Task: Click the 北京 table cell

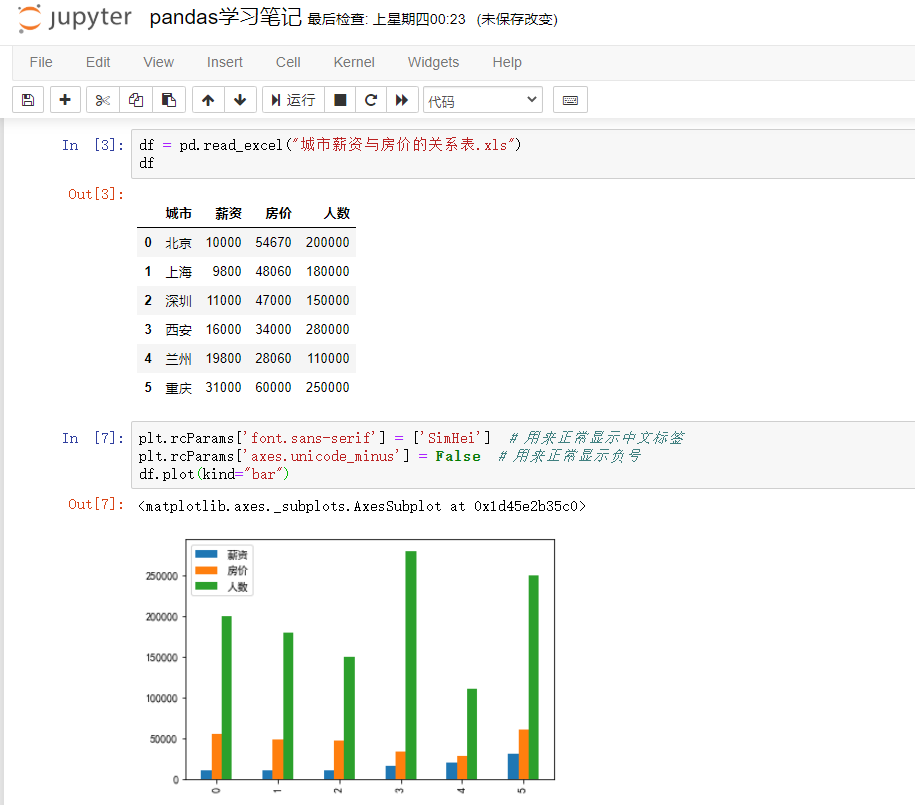Action: tap(179, 242)
